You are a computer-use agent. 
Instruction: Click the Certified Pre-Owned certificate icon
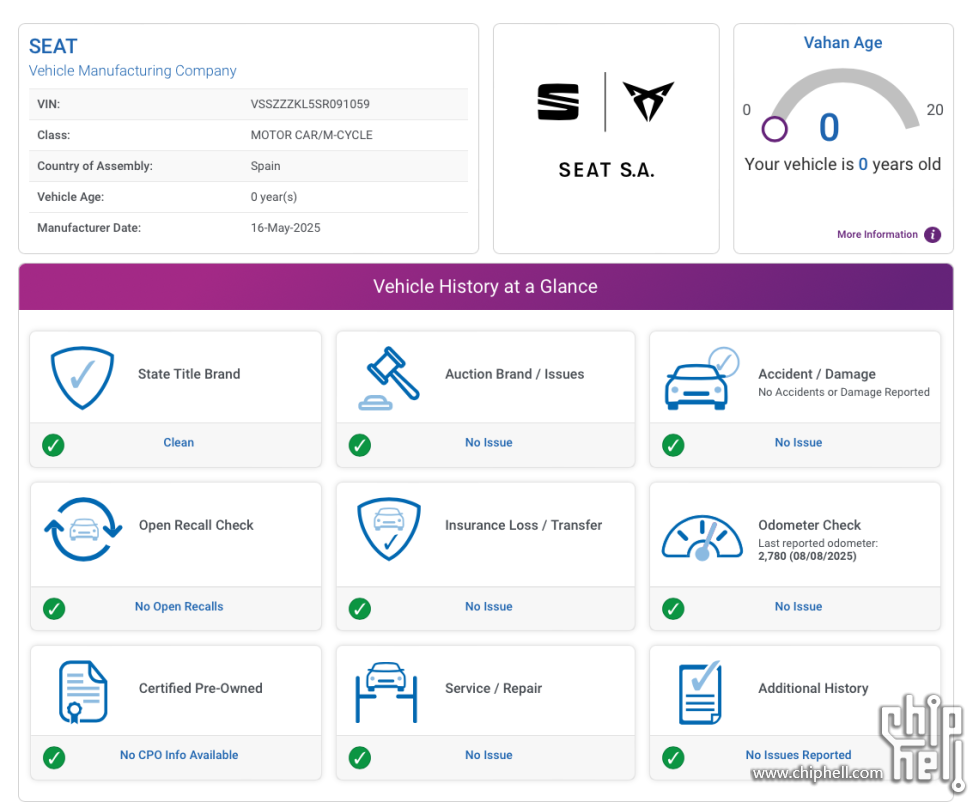coord(82,692)
